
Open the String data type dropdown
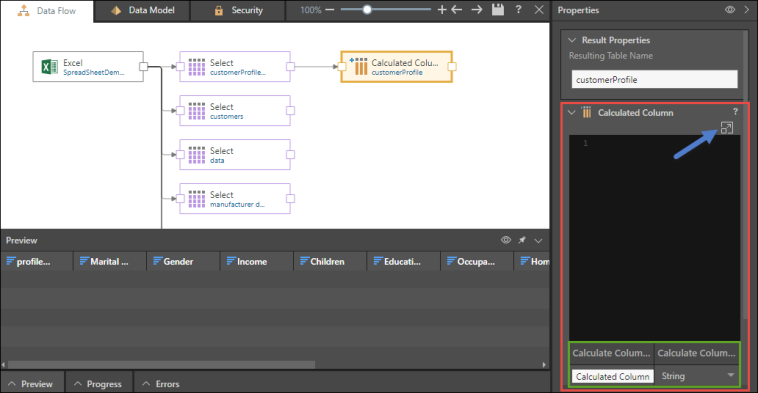697,376
